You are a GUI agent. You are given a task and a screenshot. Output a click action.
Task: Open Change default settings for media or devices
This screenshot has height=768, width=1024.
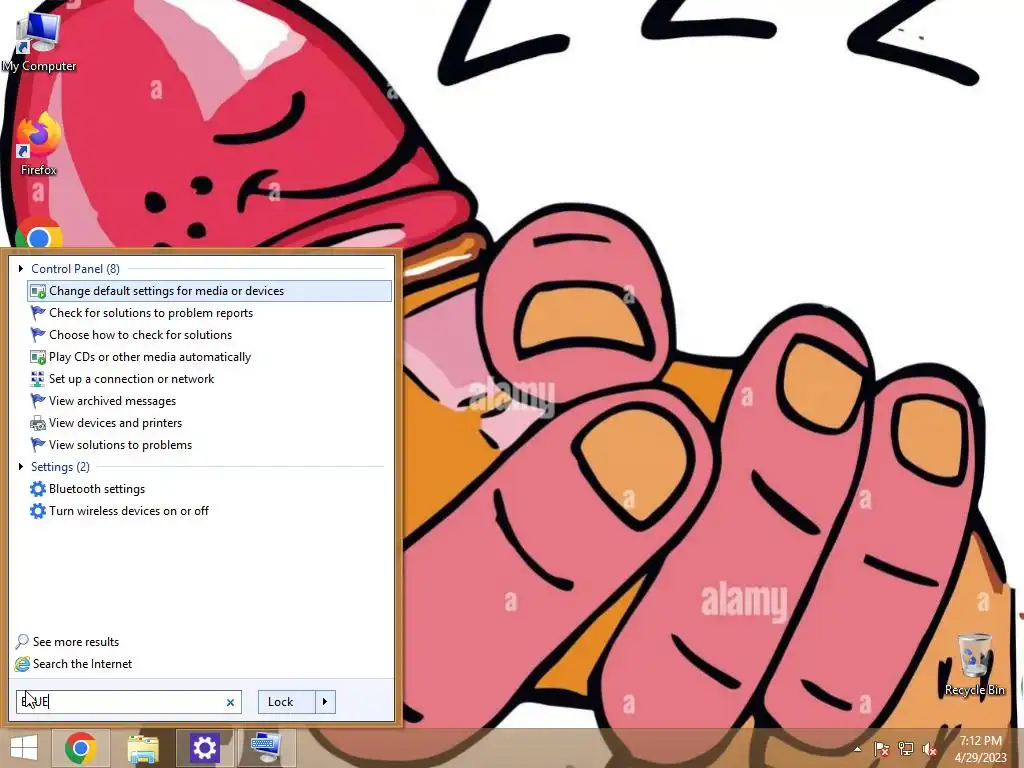coord(210,291)
